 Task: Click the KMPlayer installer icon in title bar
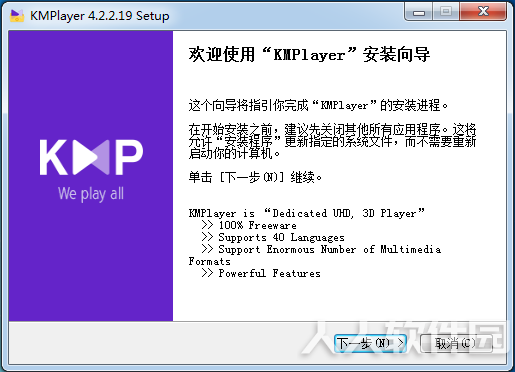(17, 15)
